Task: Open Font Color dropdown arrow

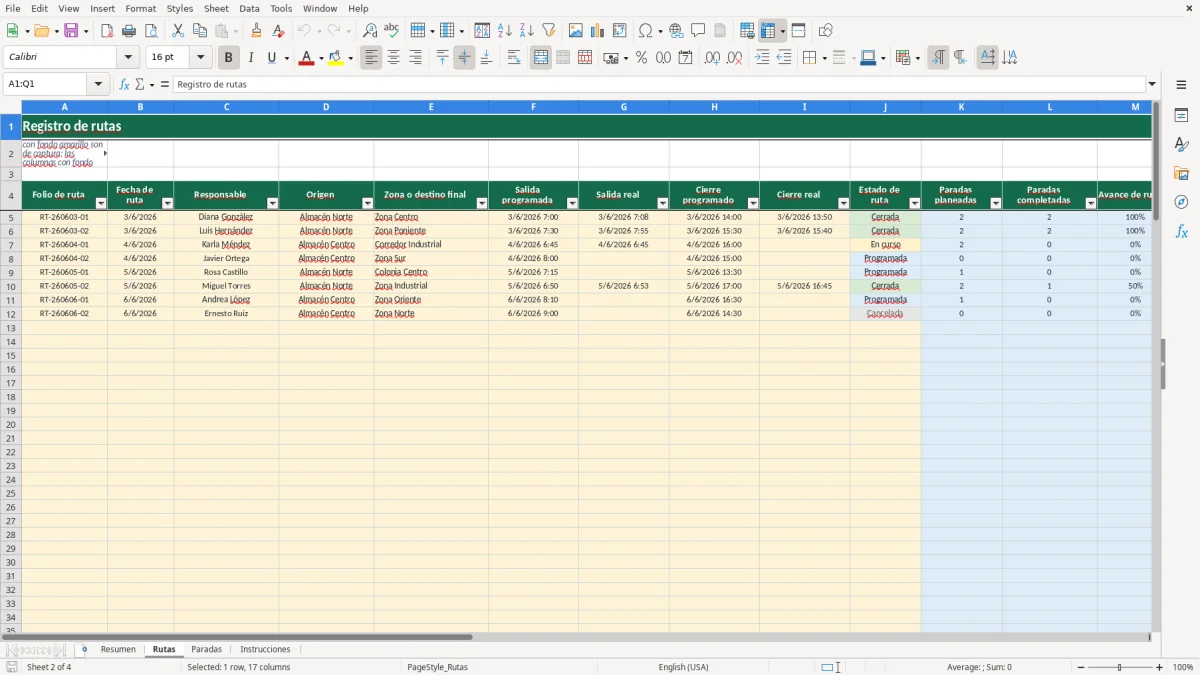Action: click(x=320, y=58)
